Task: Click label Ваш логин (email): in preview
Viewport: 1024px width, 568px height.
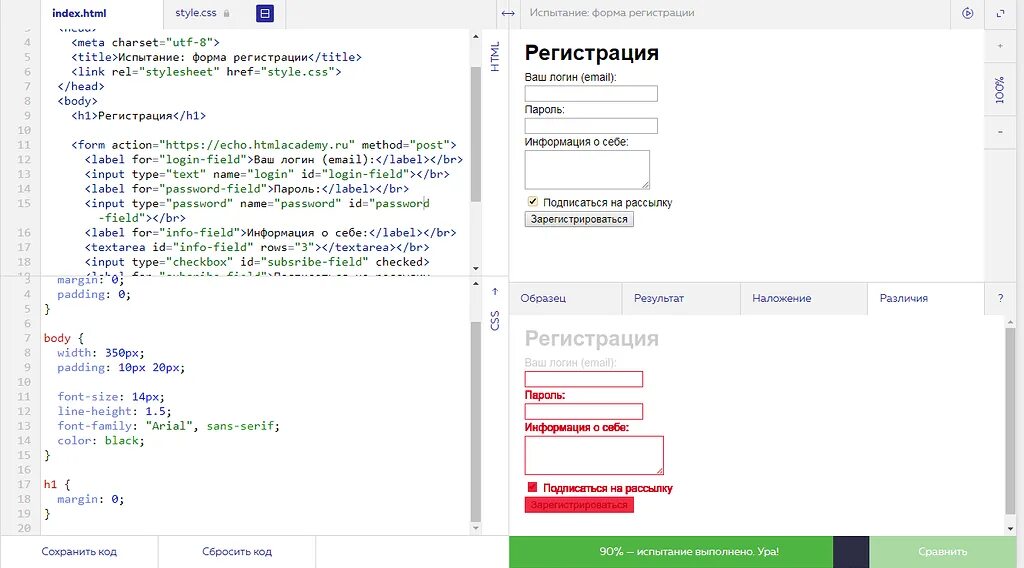Action: tap(570, 77)
